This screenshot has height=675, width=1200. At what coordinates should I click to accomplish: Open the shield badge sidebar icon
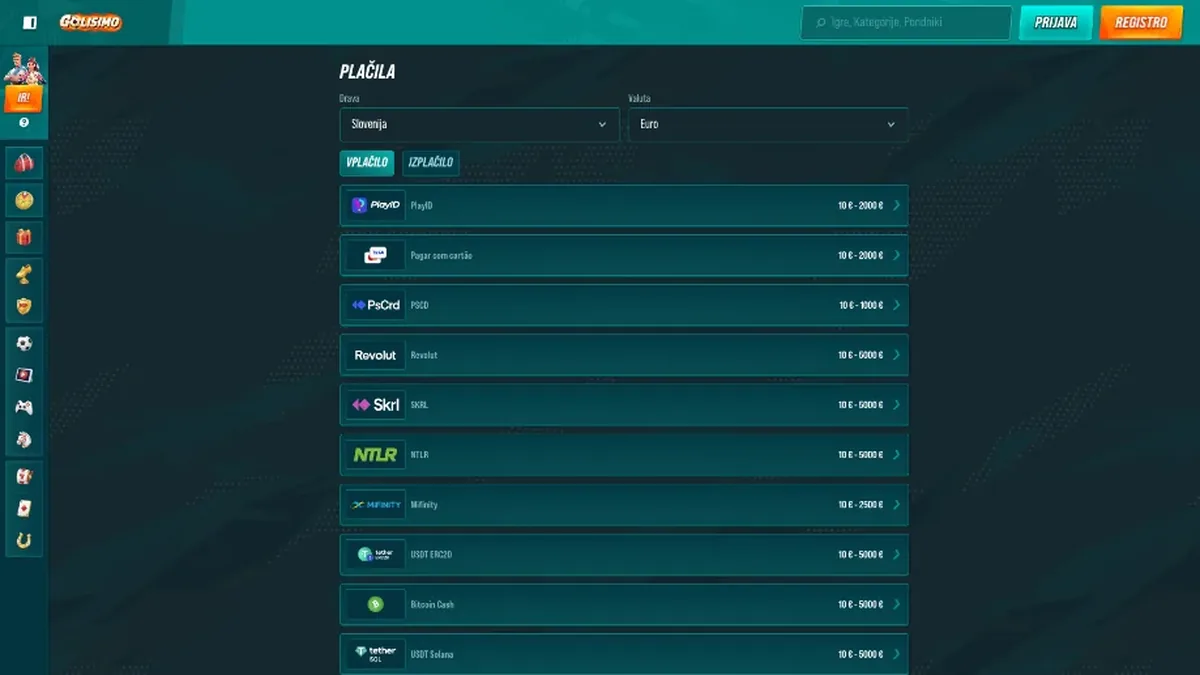24,306
